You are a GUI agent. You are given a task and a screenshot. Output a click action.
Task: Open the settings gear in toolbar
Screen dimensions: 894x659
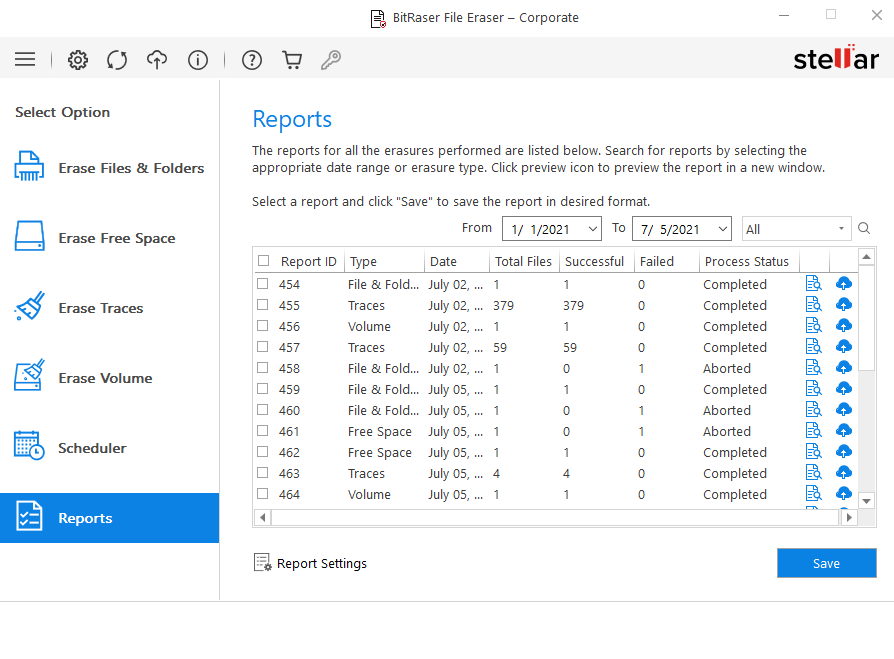coord(78,60)
